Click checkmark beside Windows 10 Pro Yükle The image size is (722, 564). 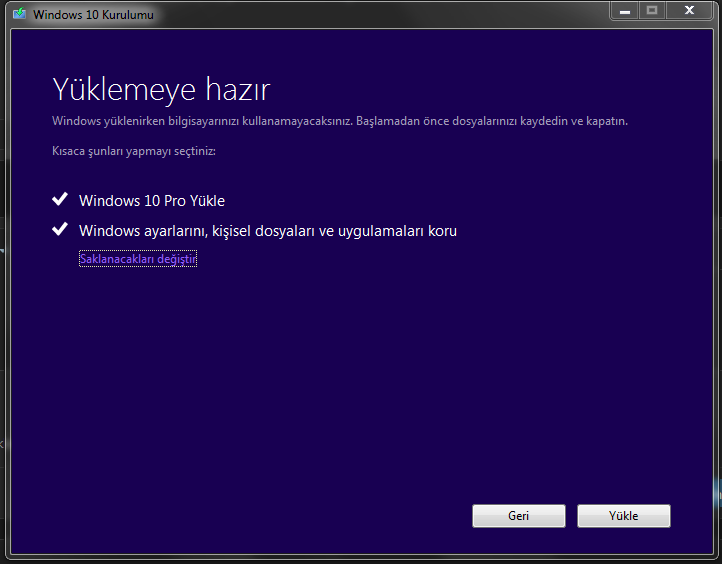[x=60, y=199]
